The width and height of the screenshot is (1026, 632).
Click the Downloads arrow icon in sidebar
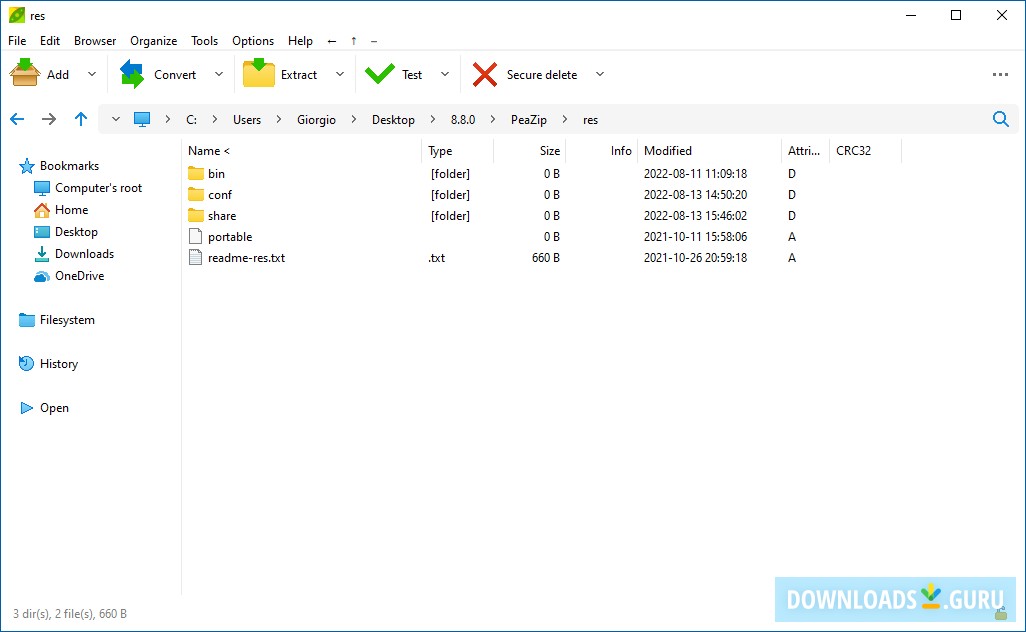[x=42, y=254]
